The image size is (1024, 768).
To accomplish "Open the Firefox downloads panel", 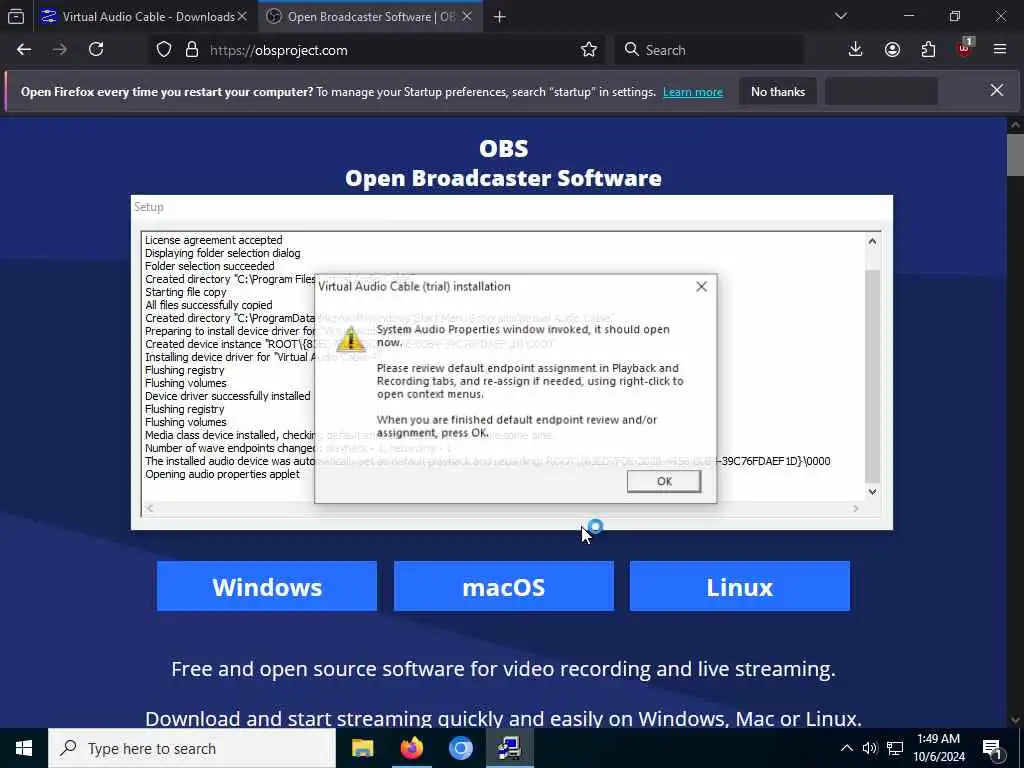I will coord(855,50).
